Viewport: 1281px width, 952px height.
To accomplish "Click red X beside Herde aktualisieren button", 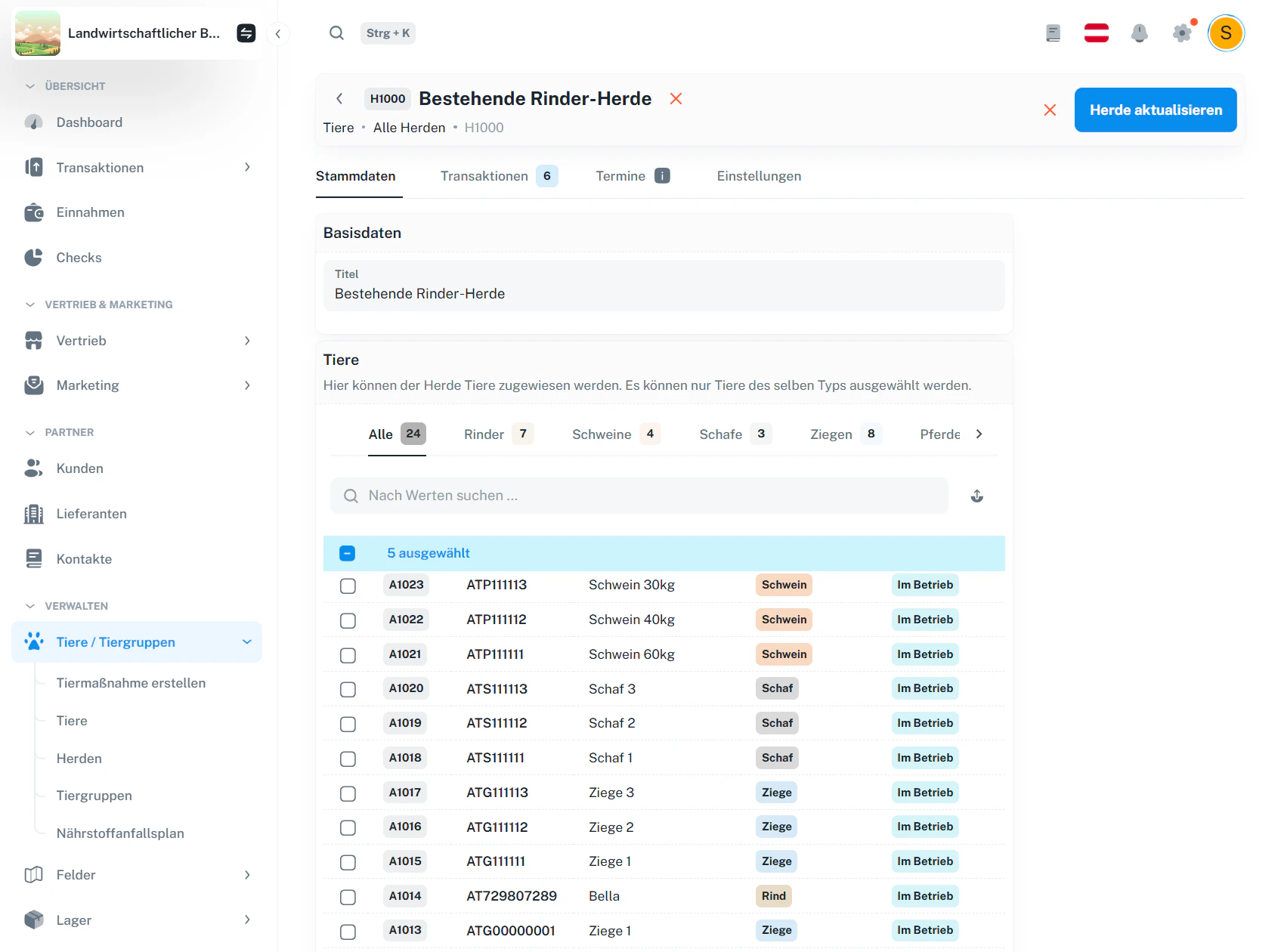I will pyautogui.click(x=1050, y=110).
